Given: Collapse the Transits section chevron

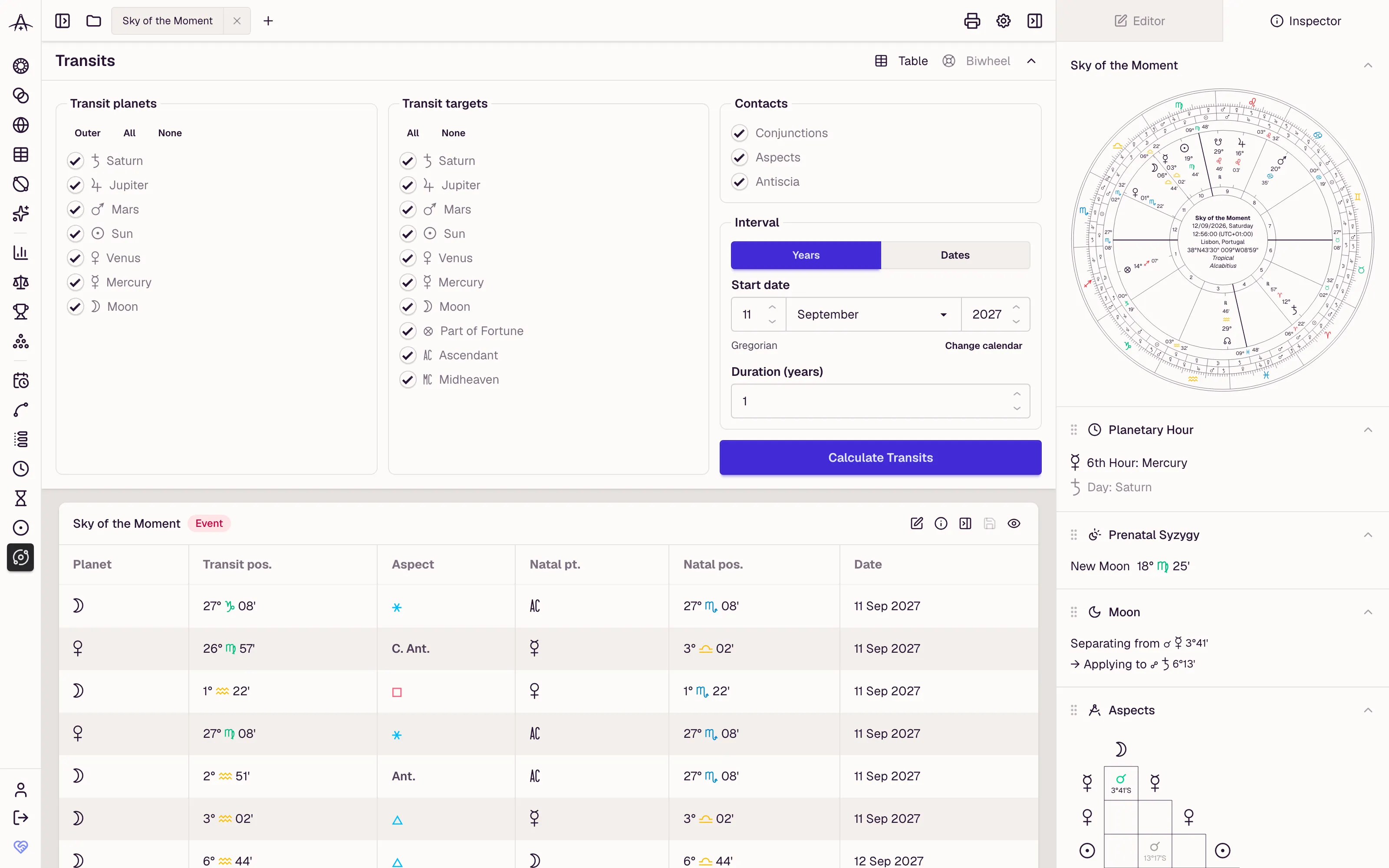Looking at the screenshot, I should pos(1031,61).
